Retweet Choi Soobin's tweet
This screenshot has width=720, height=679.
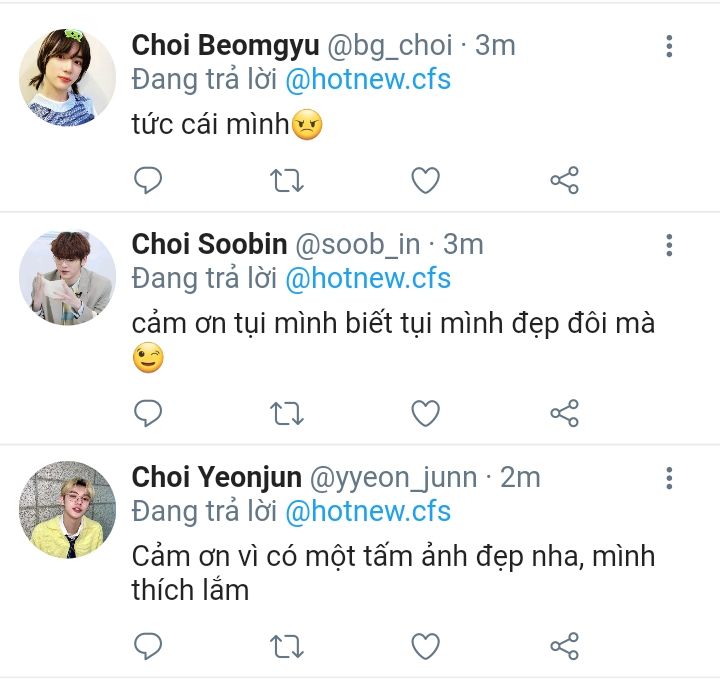[x=287, y=413]
